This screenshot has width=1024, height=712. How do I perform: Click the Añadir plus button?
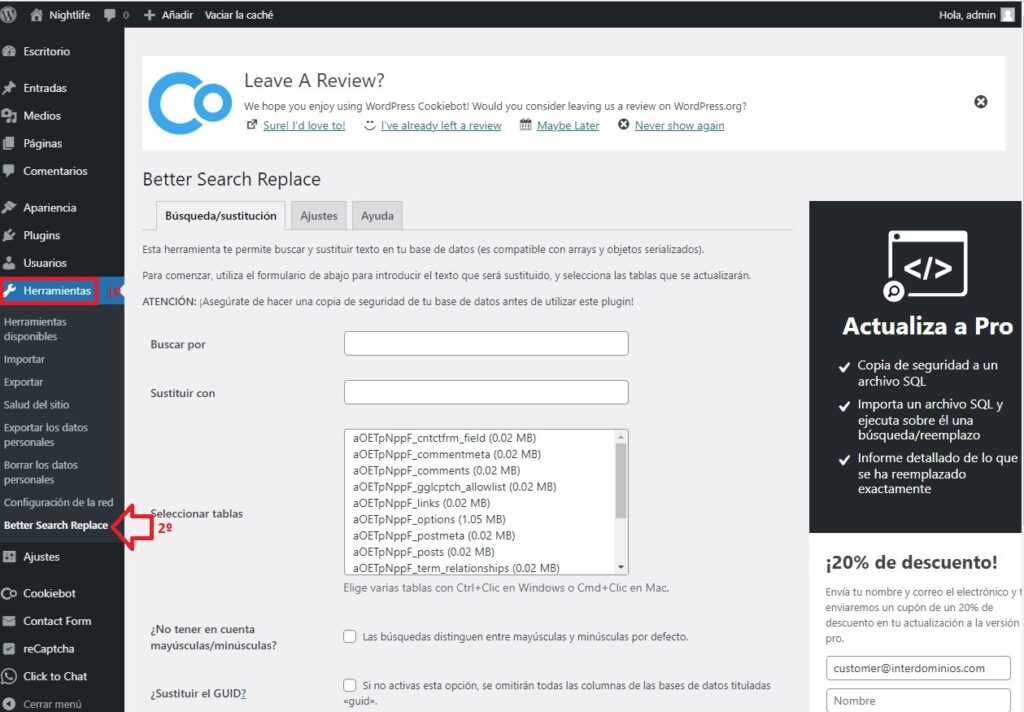[168, 14]
